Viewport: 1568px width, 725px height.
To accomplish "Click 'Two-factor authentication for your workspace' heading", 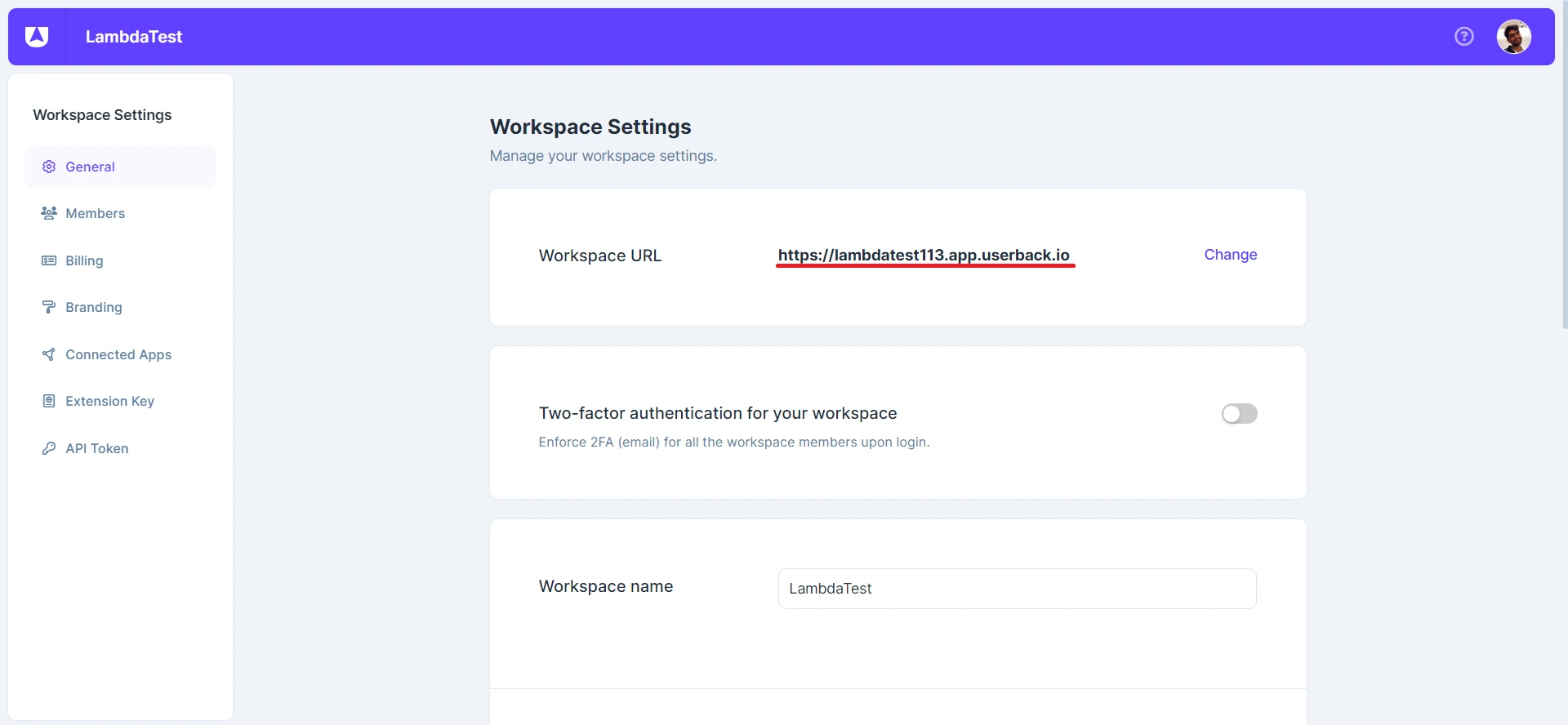I will pyautogui.click(x=718, y=413).
